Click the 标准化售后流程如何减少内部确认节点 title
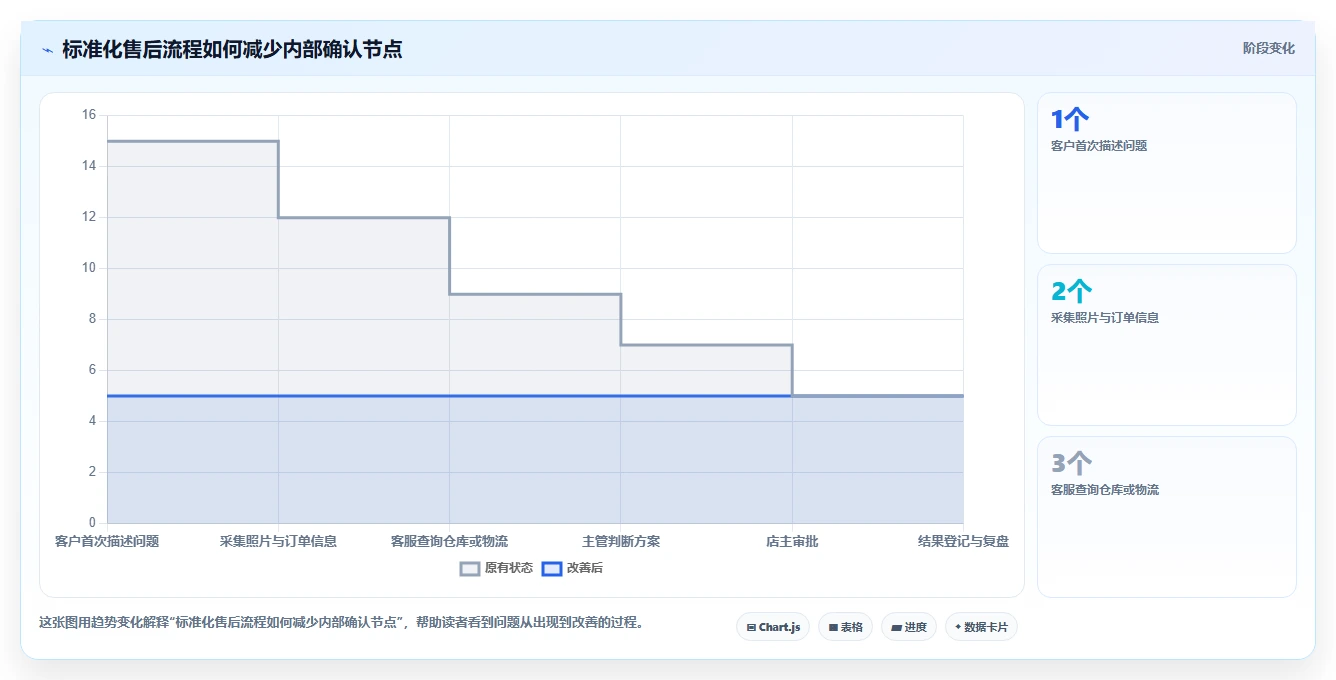Viewport: 1336px width, 680px height. coord(232,49)
